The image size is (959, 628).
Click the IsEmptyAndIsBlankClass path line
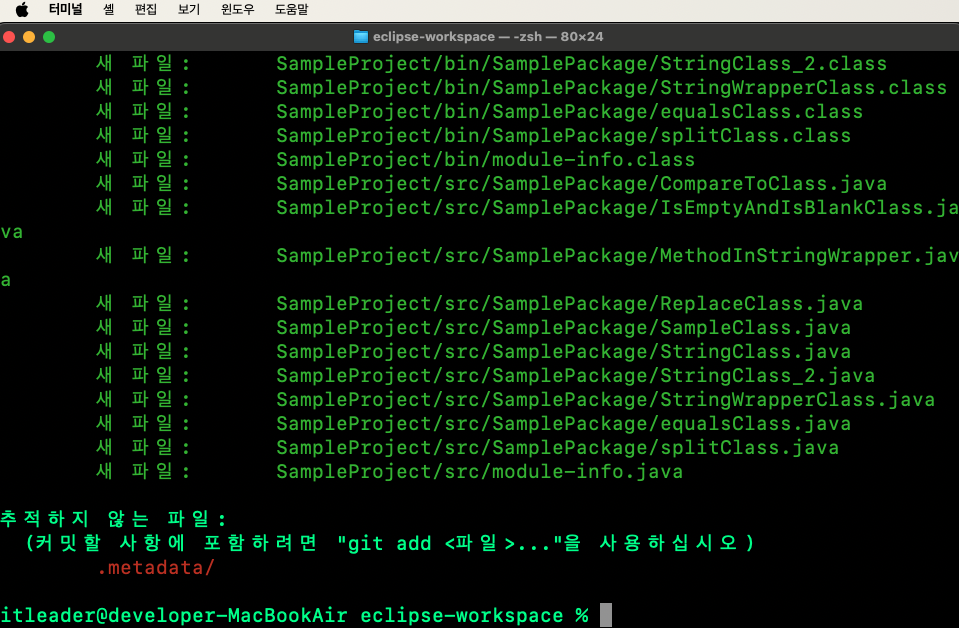click(618, 207)
